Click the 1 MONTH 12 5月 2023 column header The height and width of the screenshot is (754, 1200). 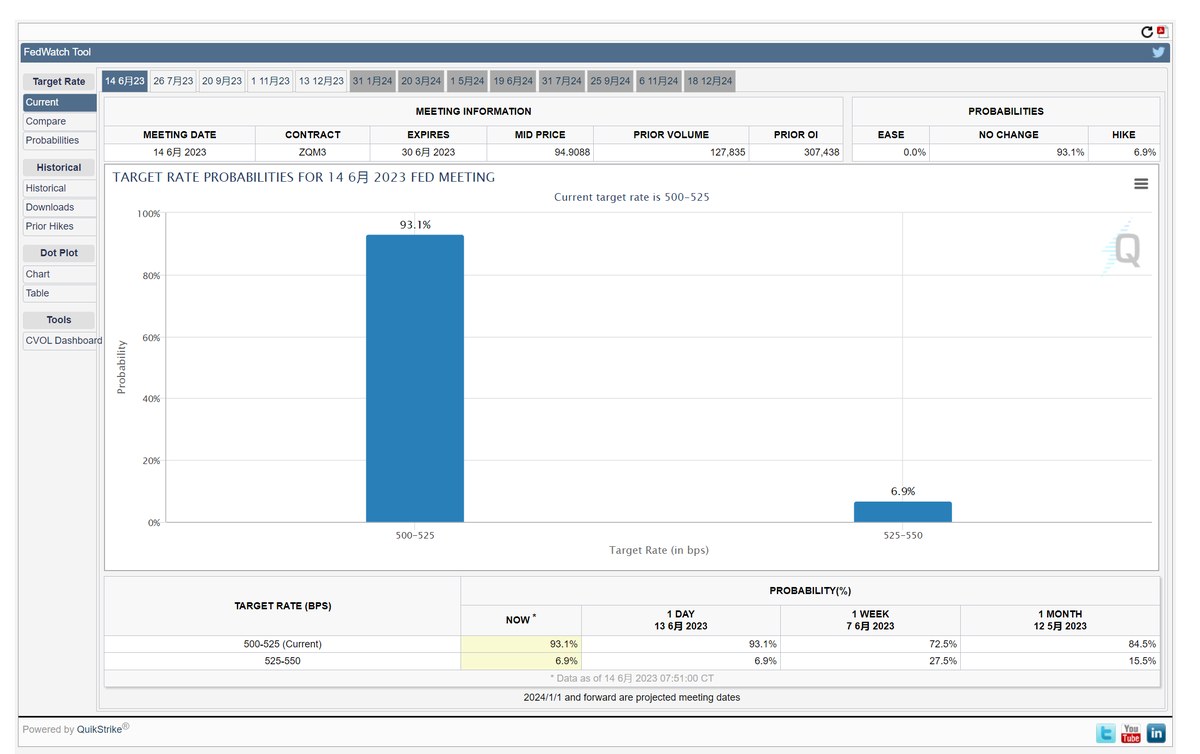coord(1060,620)
